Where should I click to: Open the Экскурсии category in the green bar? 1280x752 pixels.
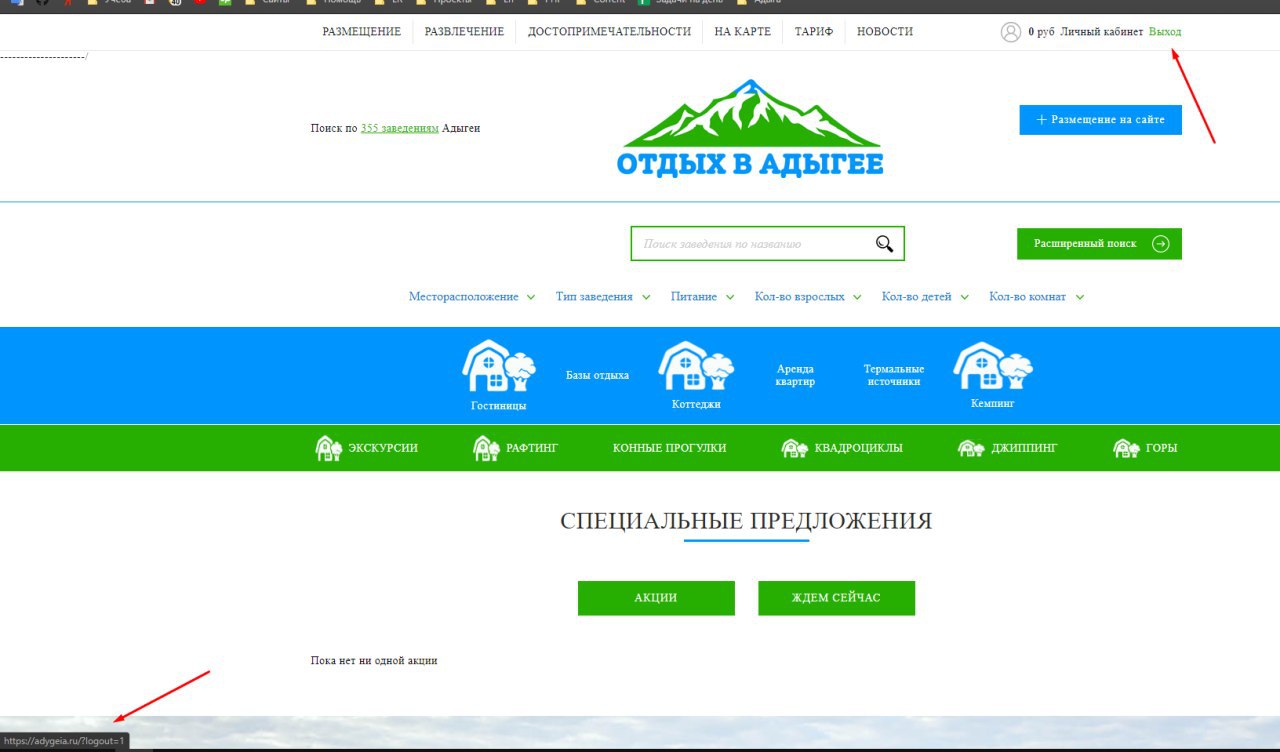(366, 448)
